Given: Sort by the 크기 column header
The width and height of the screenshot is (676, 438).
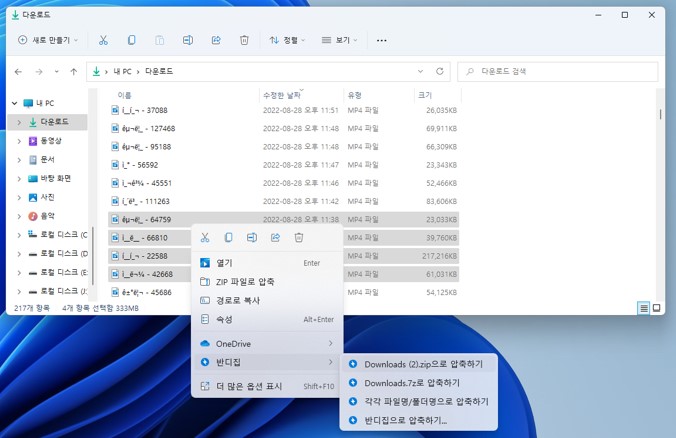Looking at the screenshot, I should coord(425,95).
